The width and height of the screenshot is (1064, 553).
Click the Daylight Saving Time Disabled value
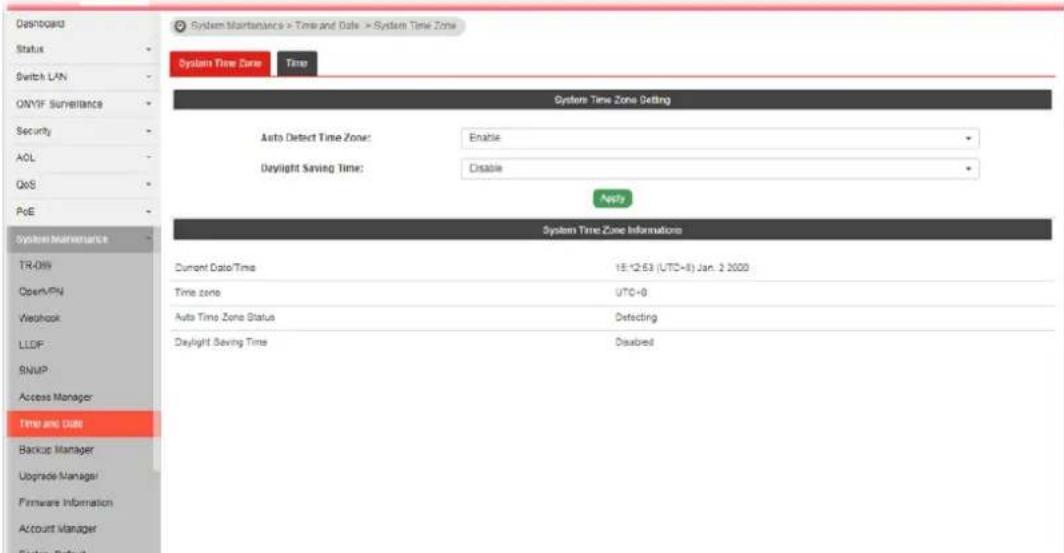(x=634, y=342)
